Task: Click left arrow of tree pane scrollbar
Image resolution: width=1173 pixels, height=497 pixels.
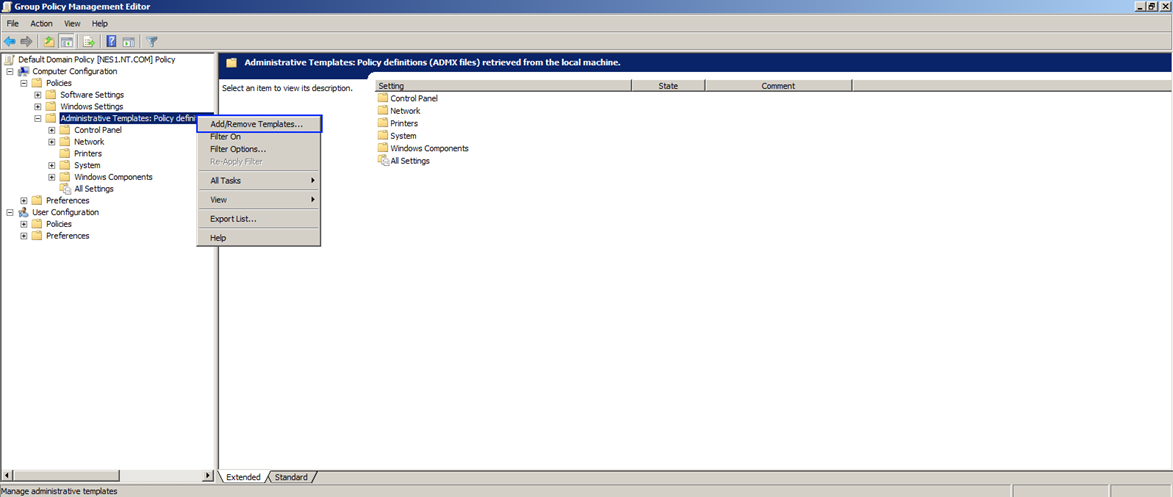Action: tap(7, 476)
